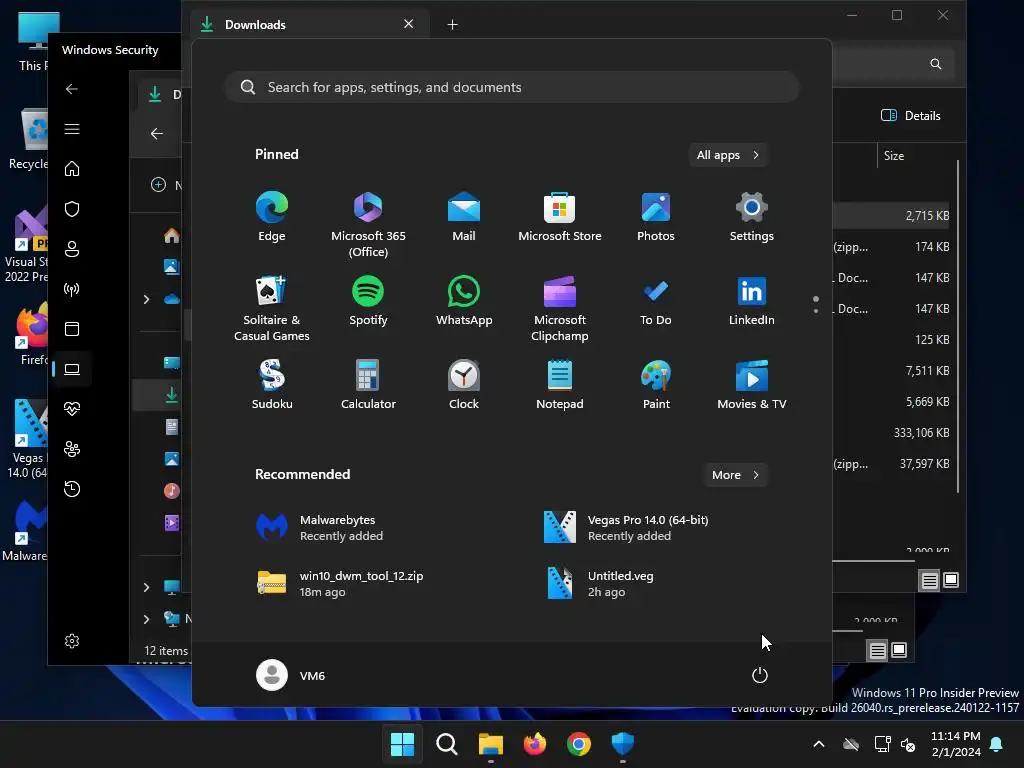The height and width of the screenshot is (768, 1024).
Task: Open taskbar Search
Action: [x=447, y=744]
